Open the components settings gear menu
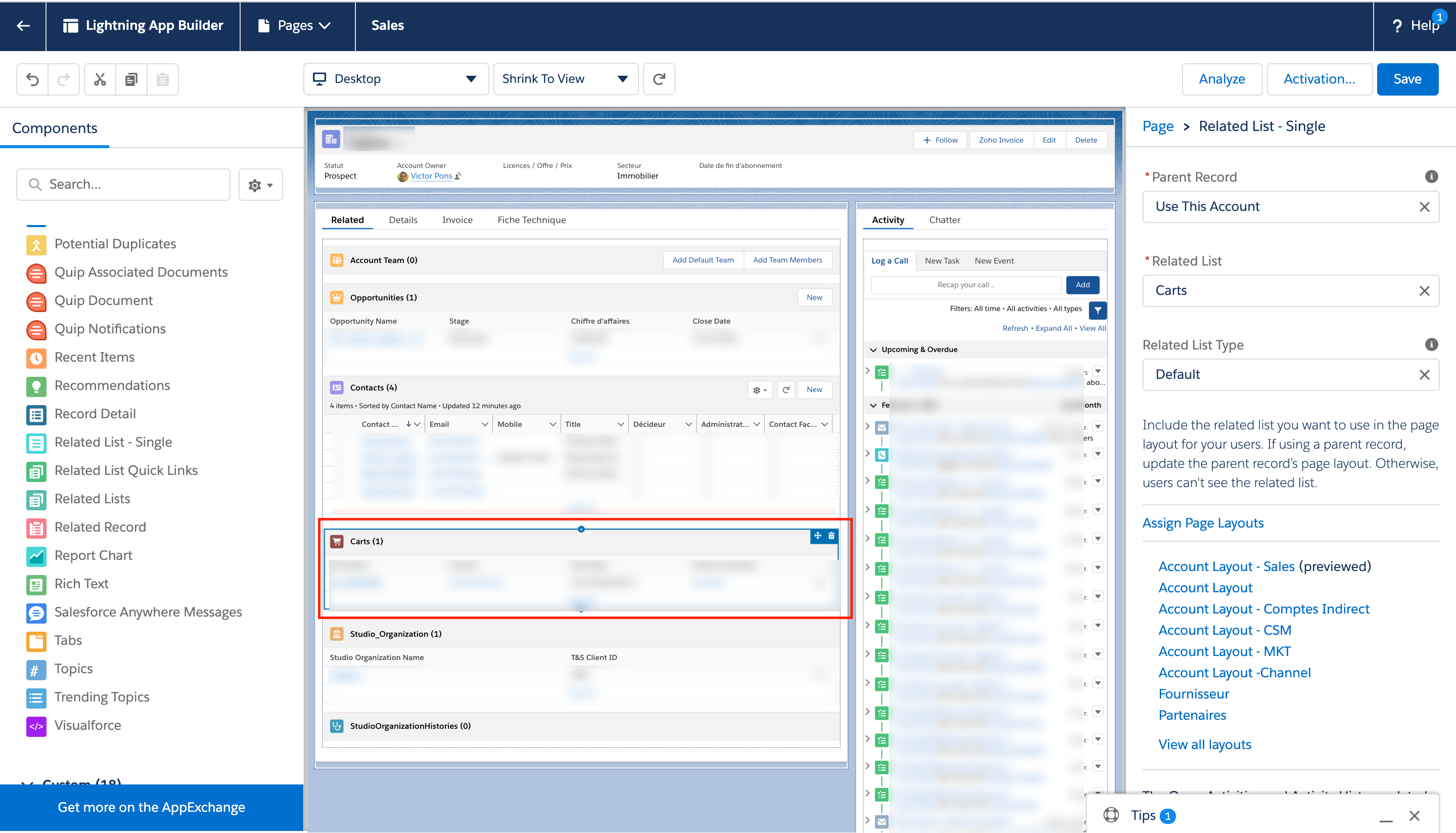The image size is (1456, 833). 261,184
